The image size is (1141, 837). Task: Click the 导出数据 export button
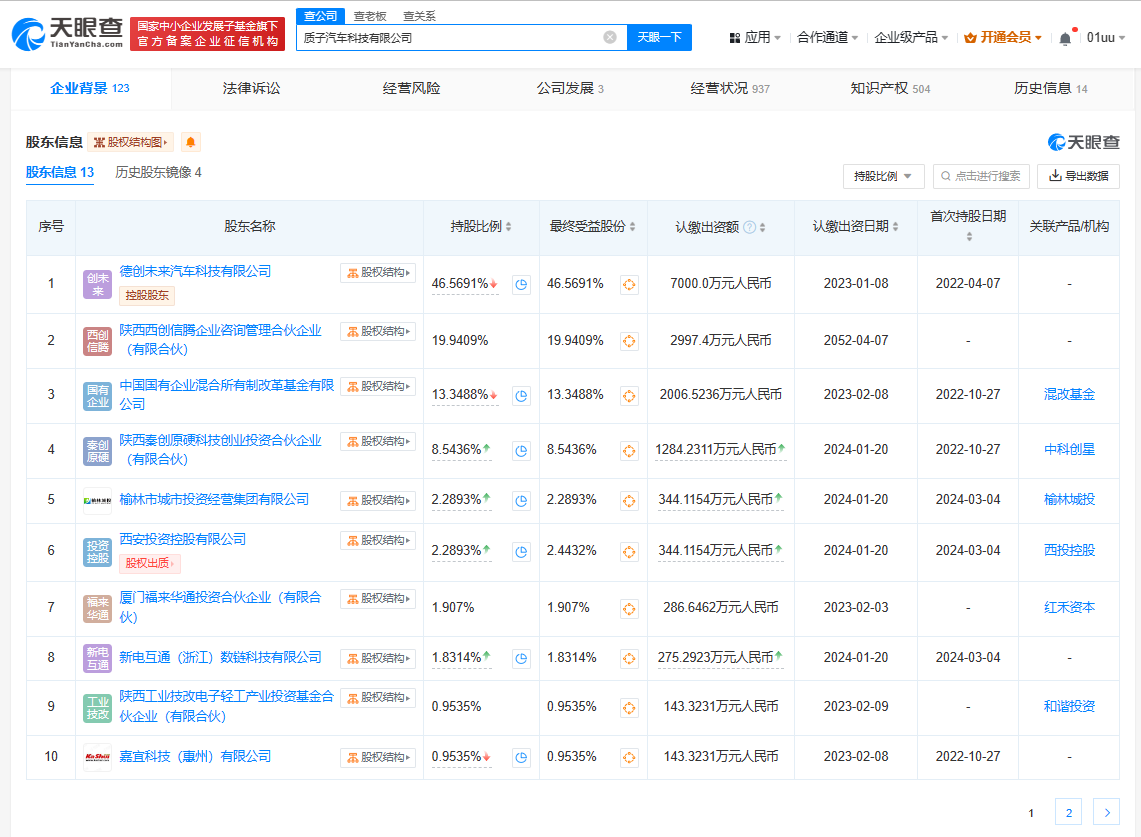pos(1078,176)
